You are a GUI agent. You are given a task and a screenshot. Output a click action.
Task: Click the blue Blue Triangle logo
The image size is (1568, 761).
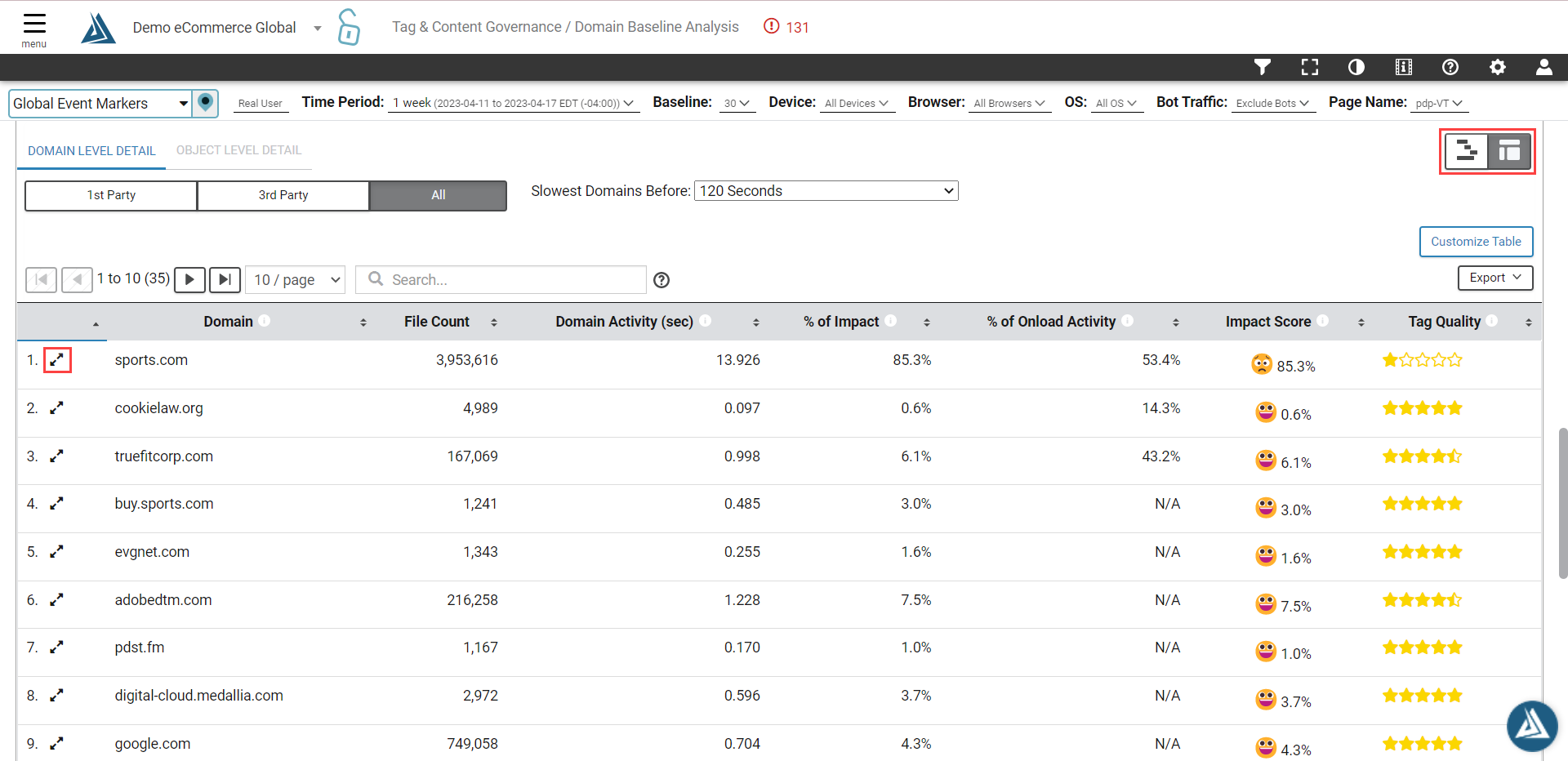98,28
